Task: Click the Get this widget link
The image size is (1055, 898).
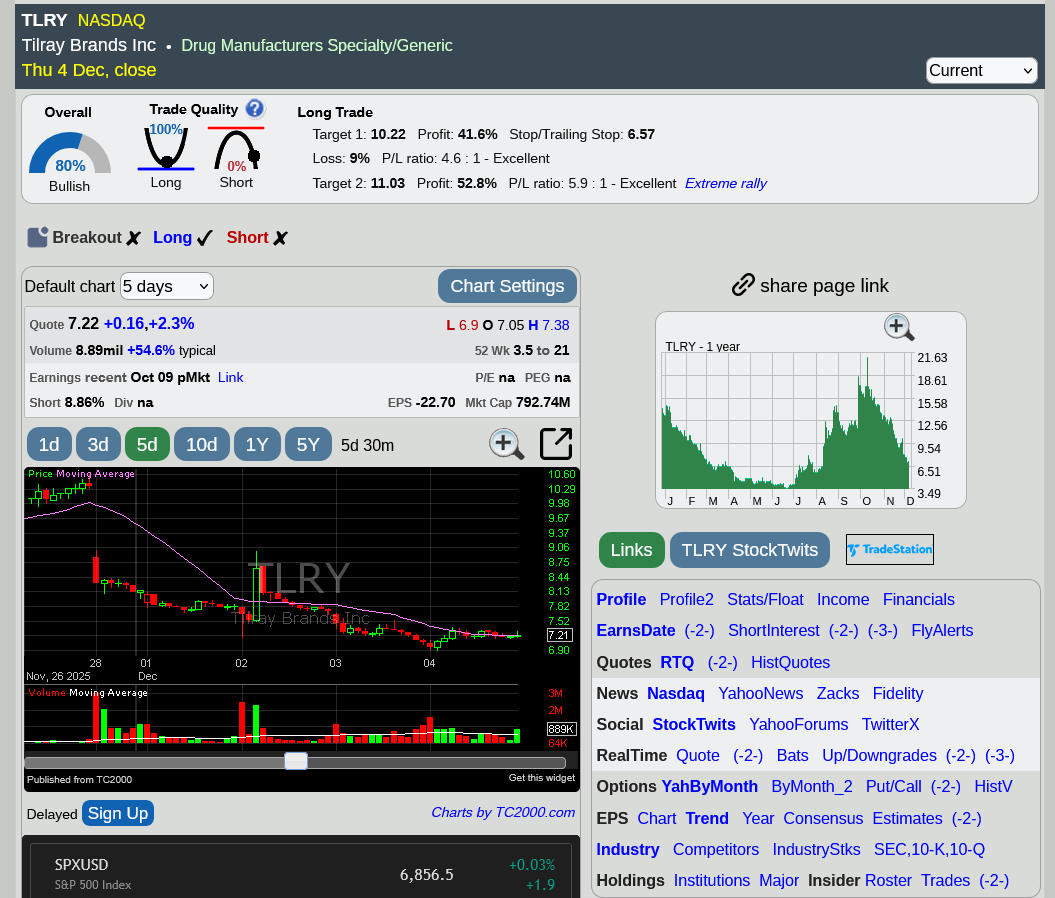Action: tap(542, 778)
